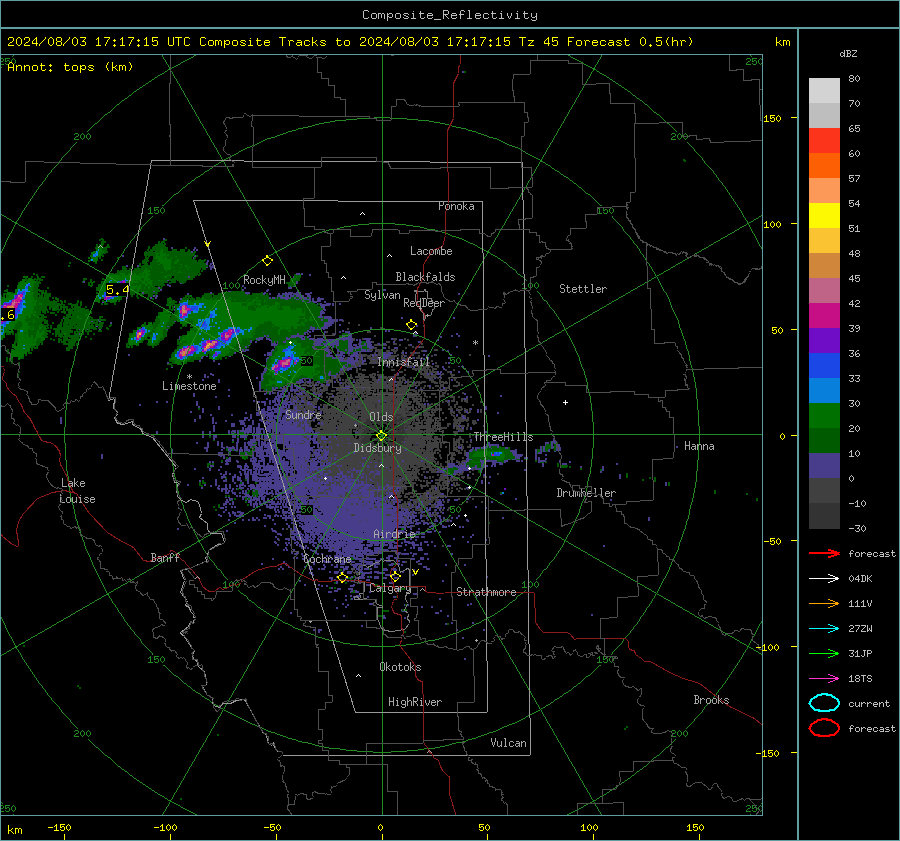
Task: Click the Ponoka town label
Action: point(456,206)
